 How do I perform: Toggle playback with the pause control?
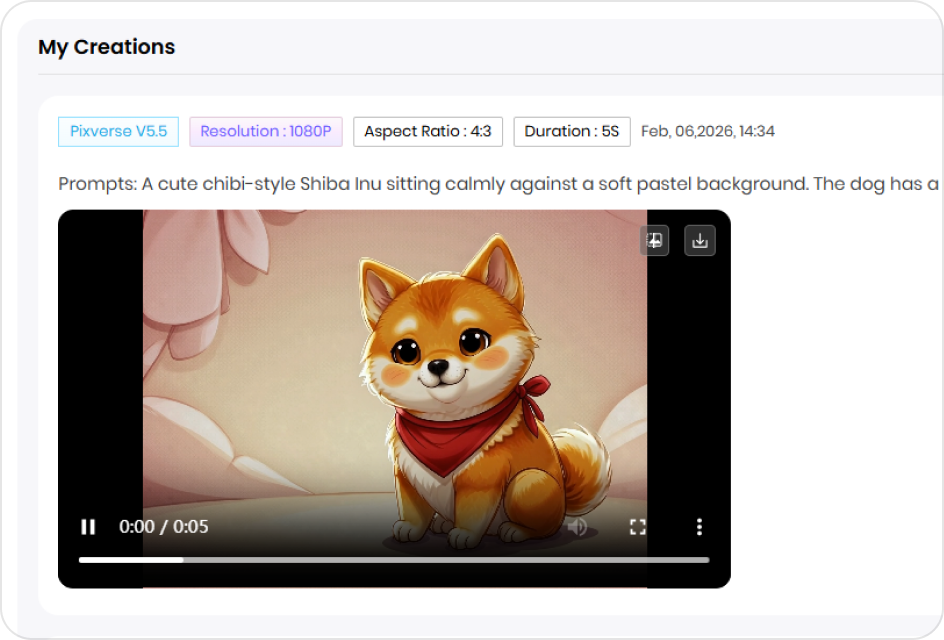click(x=88, y=527)
